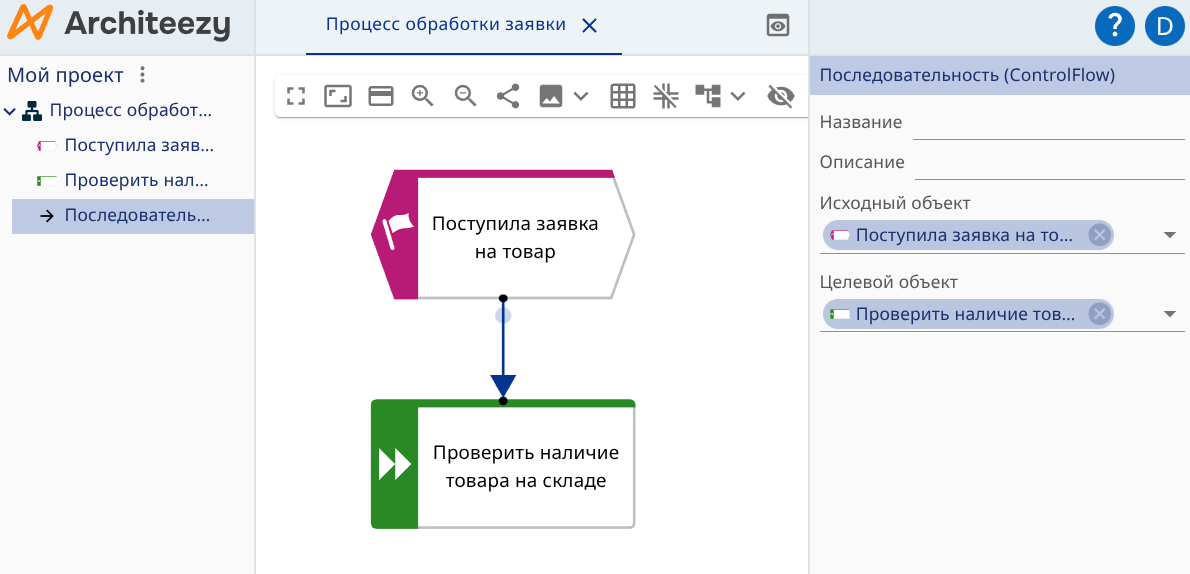This screenshot has height=574, width=1190.
Task: Collapse the Процесс обработ... tree node
Action: click(10, 112)
